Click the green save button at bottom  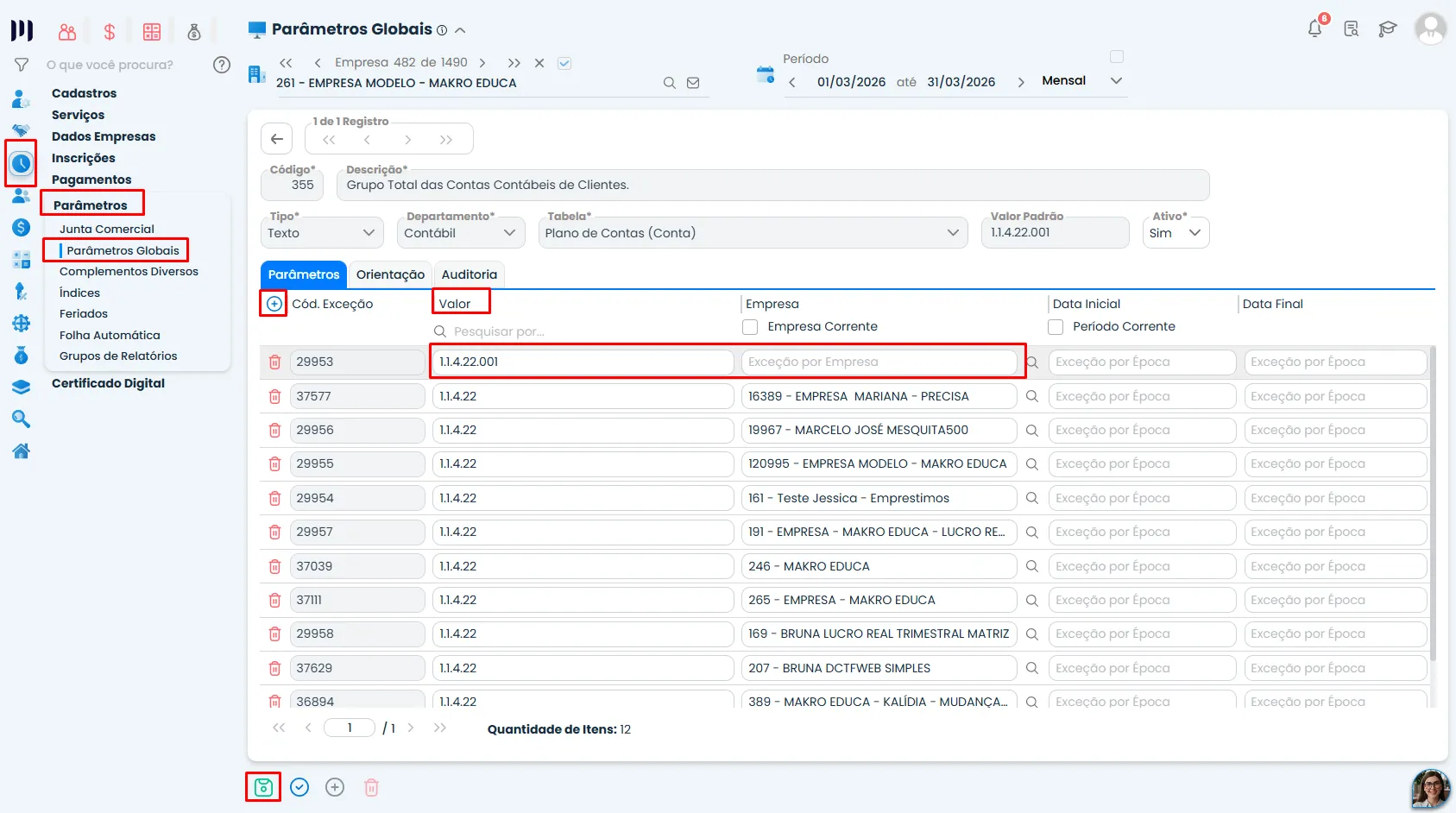tap(263, 787)
